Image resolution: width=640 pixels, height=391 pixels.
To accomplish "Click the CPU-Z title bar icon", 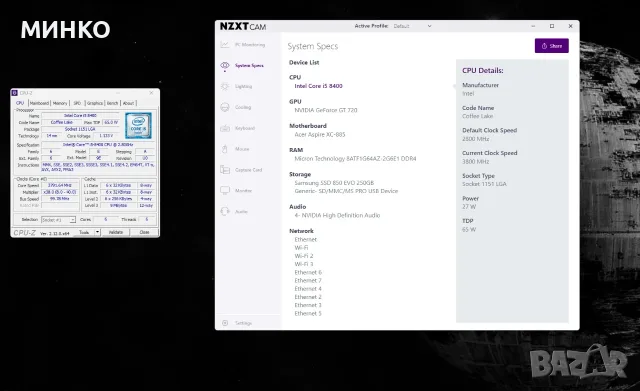I will (15, 93).
